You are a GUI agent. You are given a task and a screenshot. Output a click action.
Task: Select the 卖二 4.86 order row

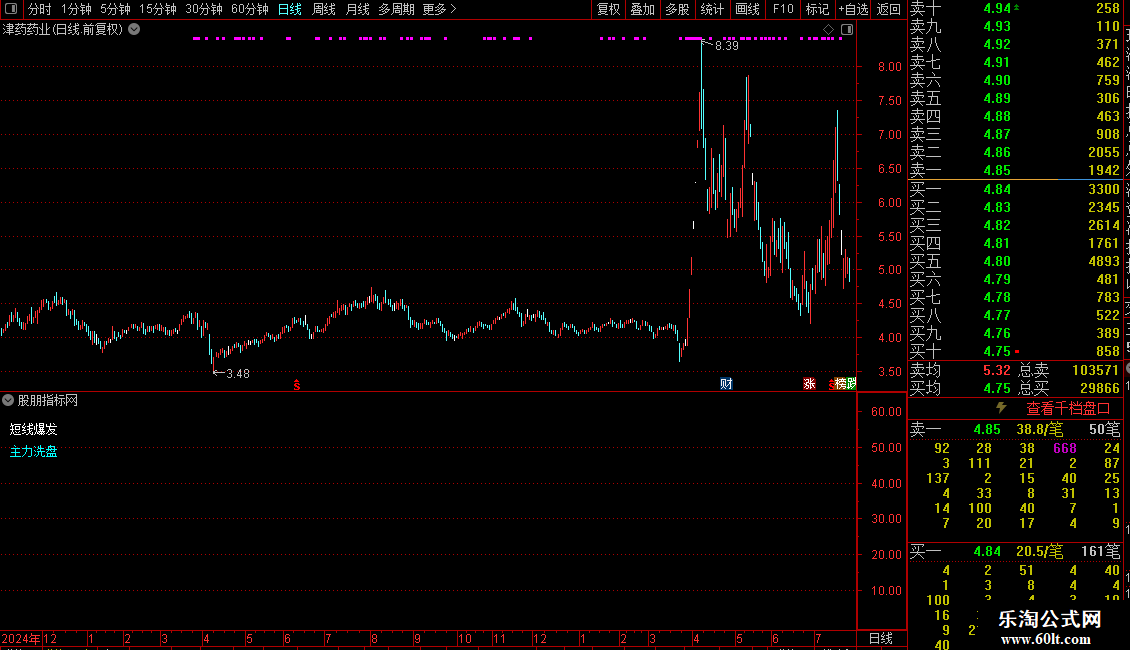pyautogui.click(x=1015, y=153)
